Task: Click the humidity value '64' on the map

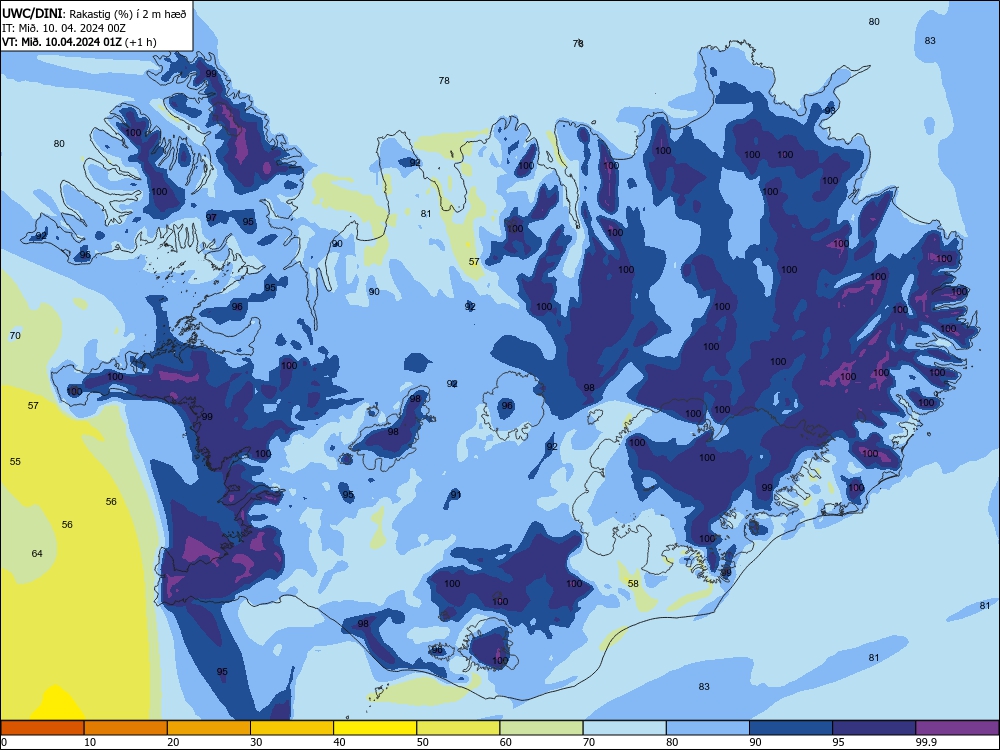Action: (x=37, y=553)
